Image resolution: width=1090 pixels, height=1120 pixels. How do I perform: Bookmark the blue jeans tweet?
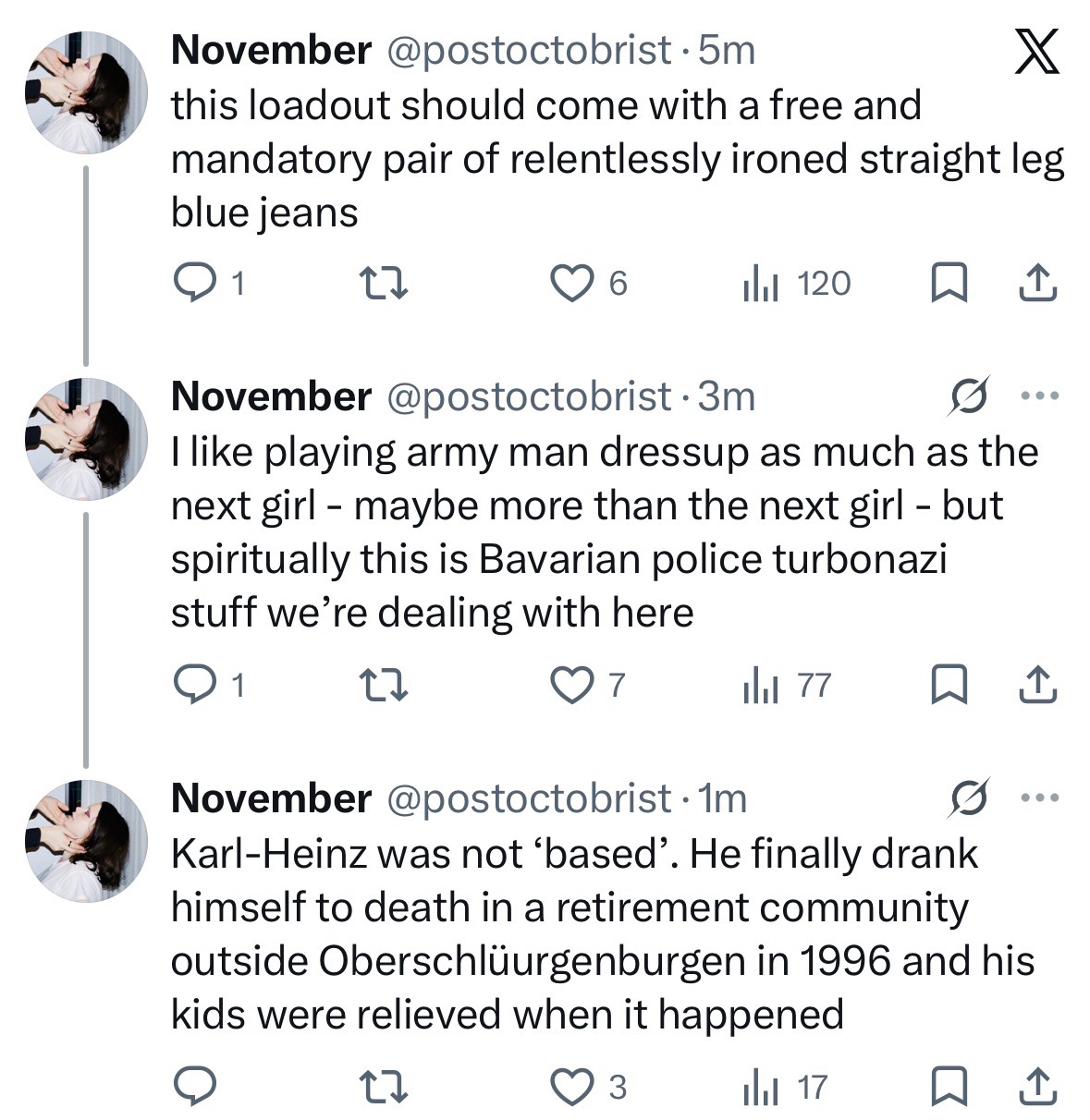[948, 283]
